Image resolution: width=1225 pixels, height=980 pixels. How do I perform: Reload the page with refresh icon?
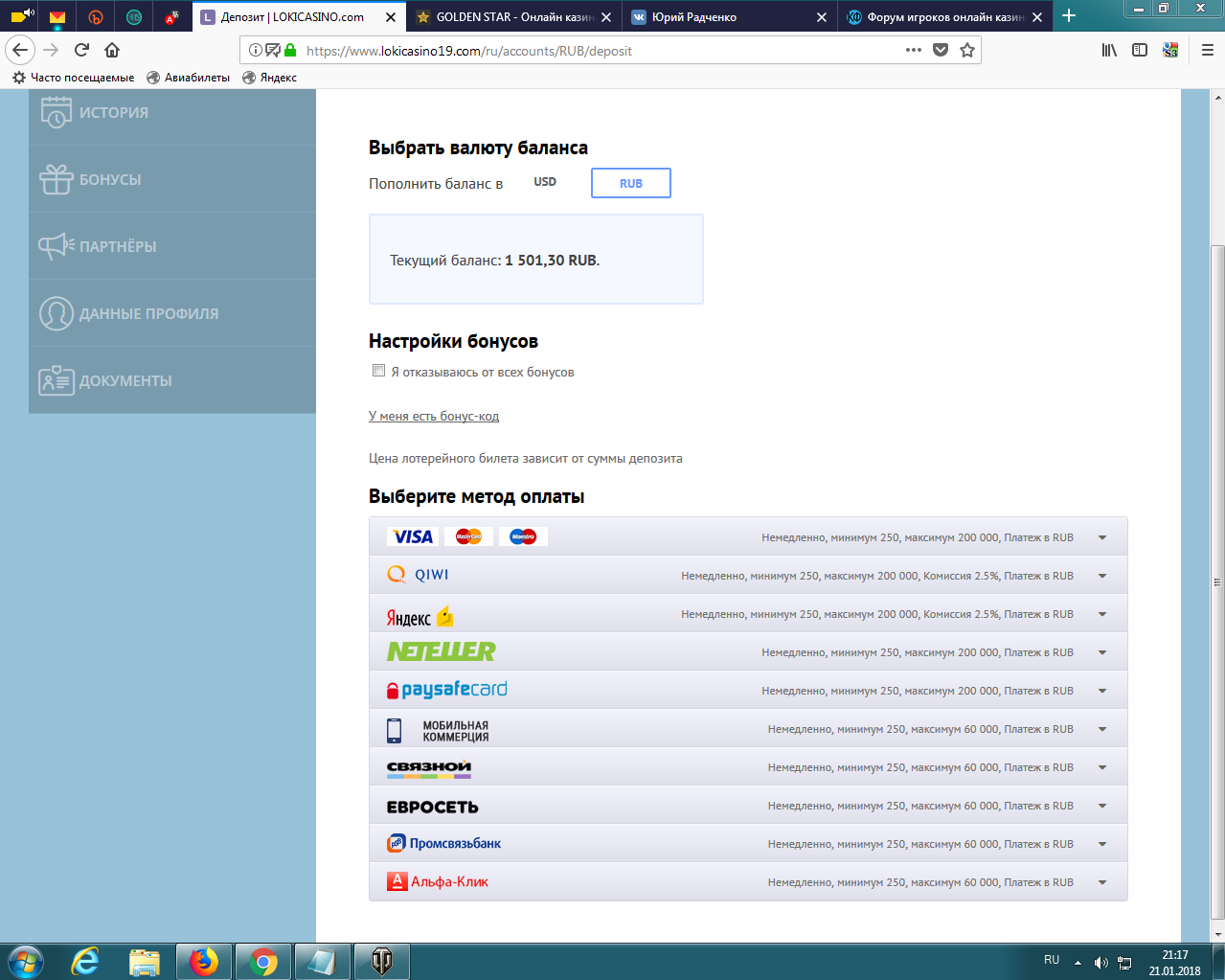point(81,50)
